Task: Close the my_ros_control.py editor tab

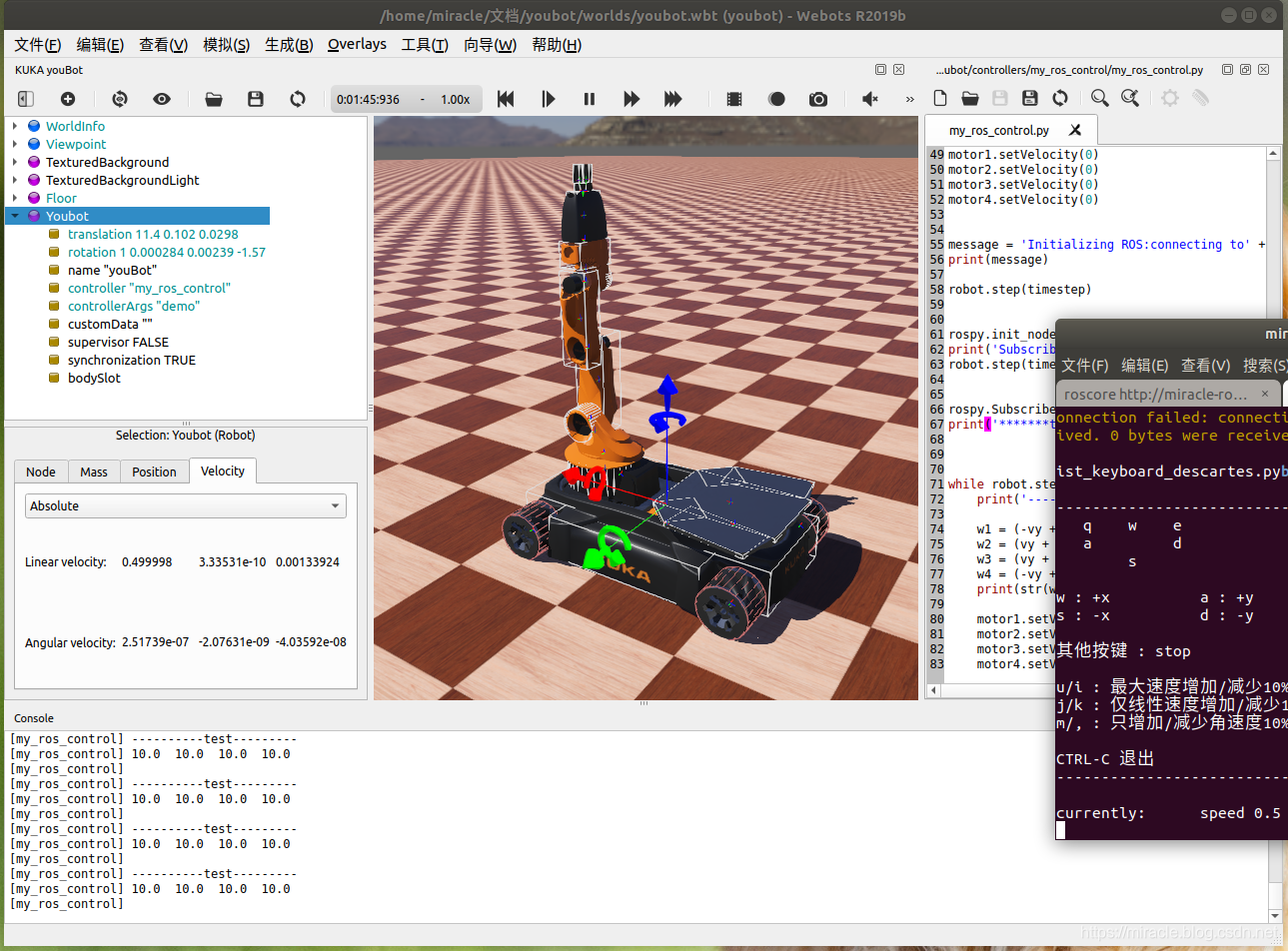Action: click(x=1075, y=130)
